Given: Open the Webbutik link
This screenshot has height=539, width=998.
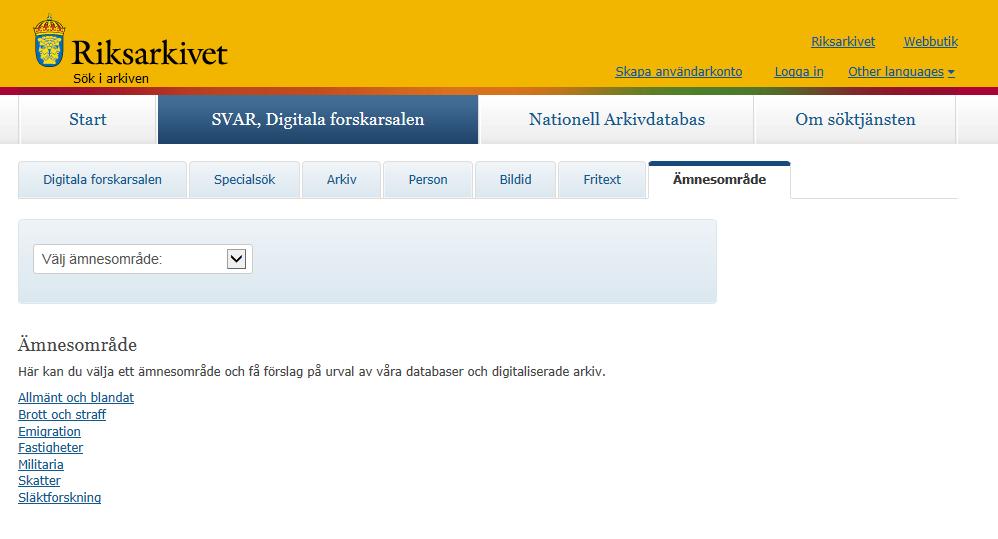Looking at the screenshot, I should pos(931,42).
